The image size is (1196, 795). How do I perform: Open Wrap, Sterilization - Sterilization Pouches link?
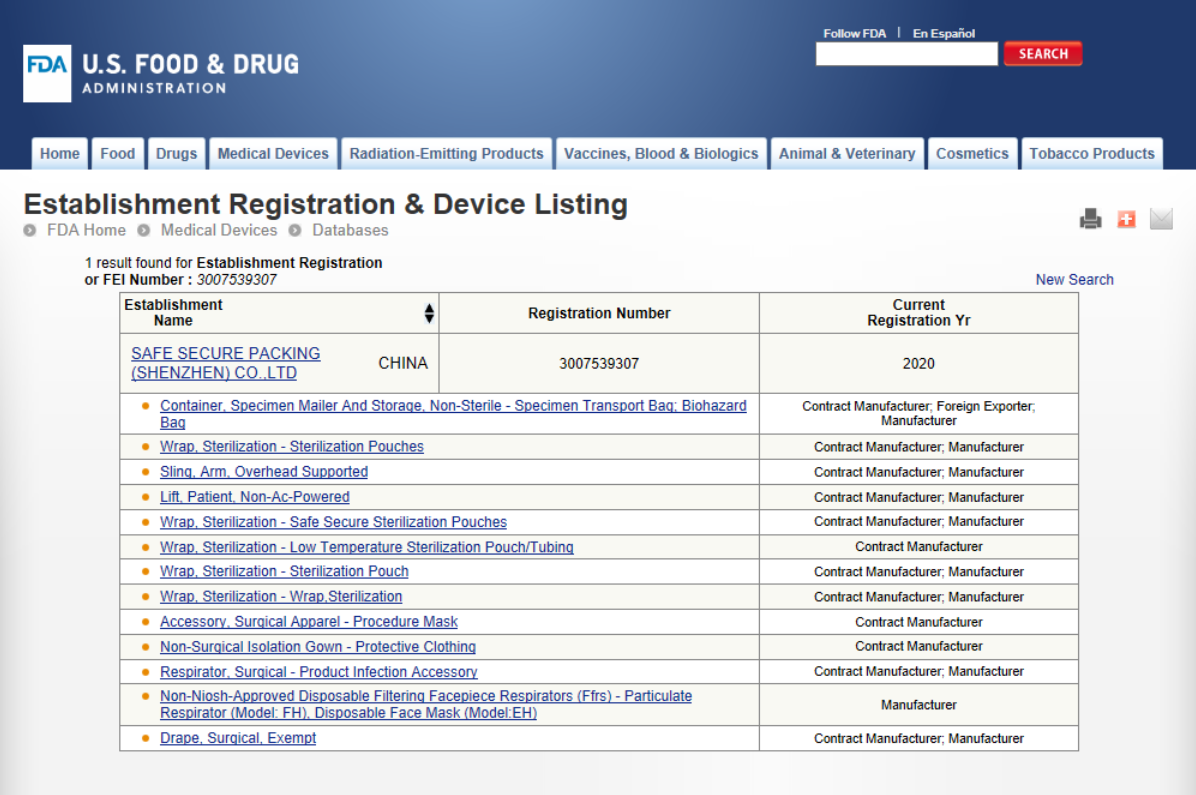292,446
